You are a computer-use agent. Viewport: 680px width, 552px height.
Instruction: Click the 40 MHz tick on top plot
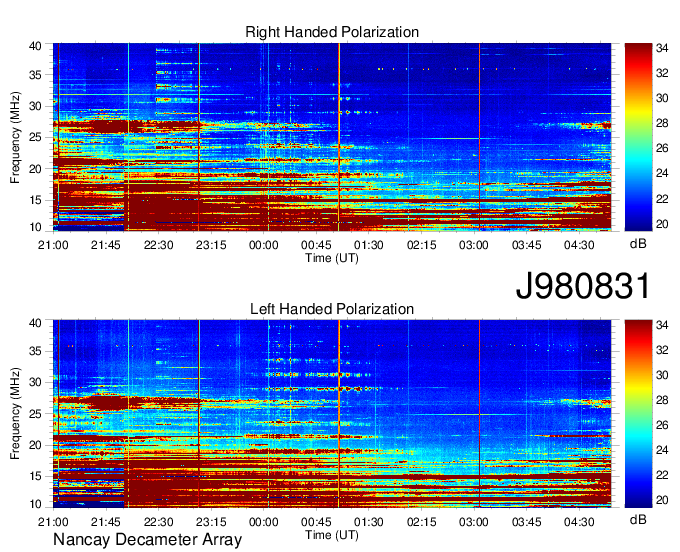tap(35, 46)
